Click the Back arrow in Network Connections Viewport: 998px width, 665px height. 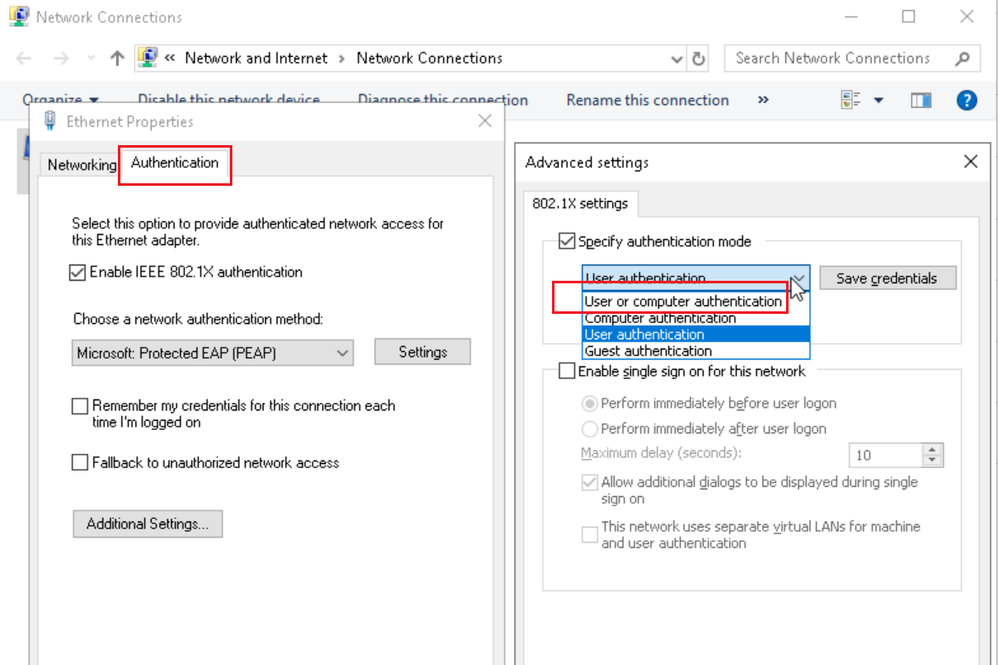coord(24,59)
